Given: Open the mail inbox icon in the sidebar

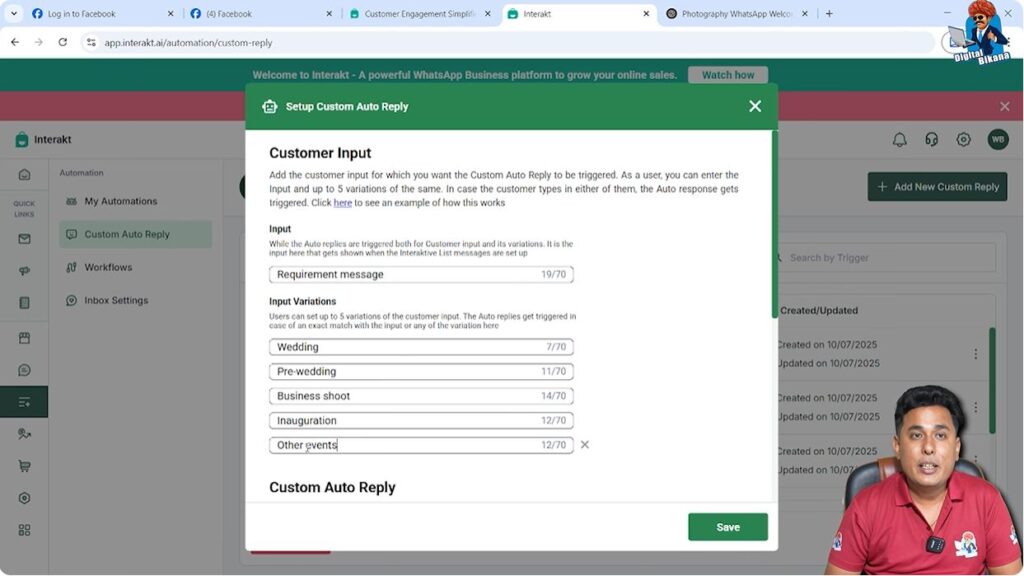Looking at the screenshot, I should (x=24, y=238).
